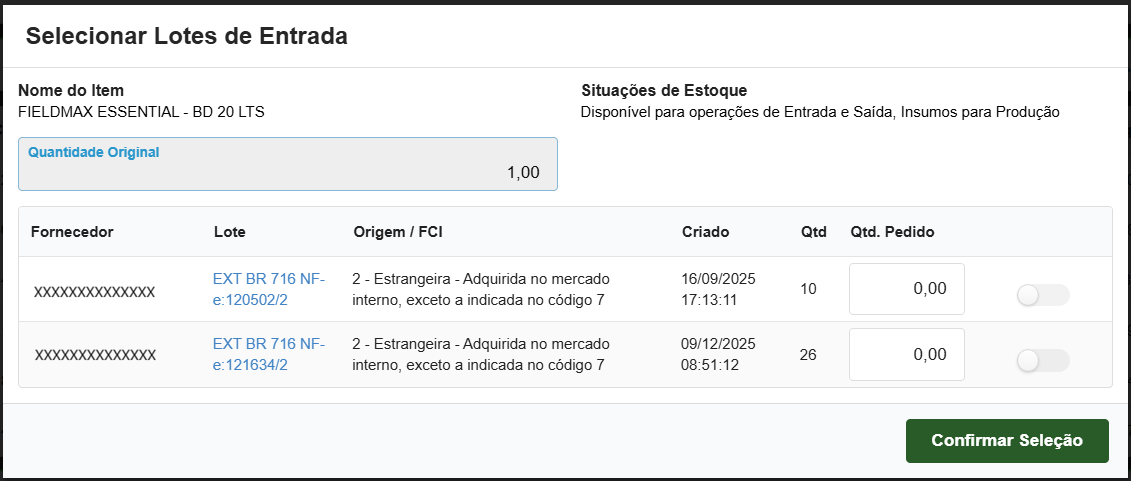The height and width of the screenshot is (481, 1131).
Task: Click the item name FIELDMAX ESSENTIAL - BD 20 LTS
Action: (x=141, y=112)
